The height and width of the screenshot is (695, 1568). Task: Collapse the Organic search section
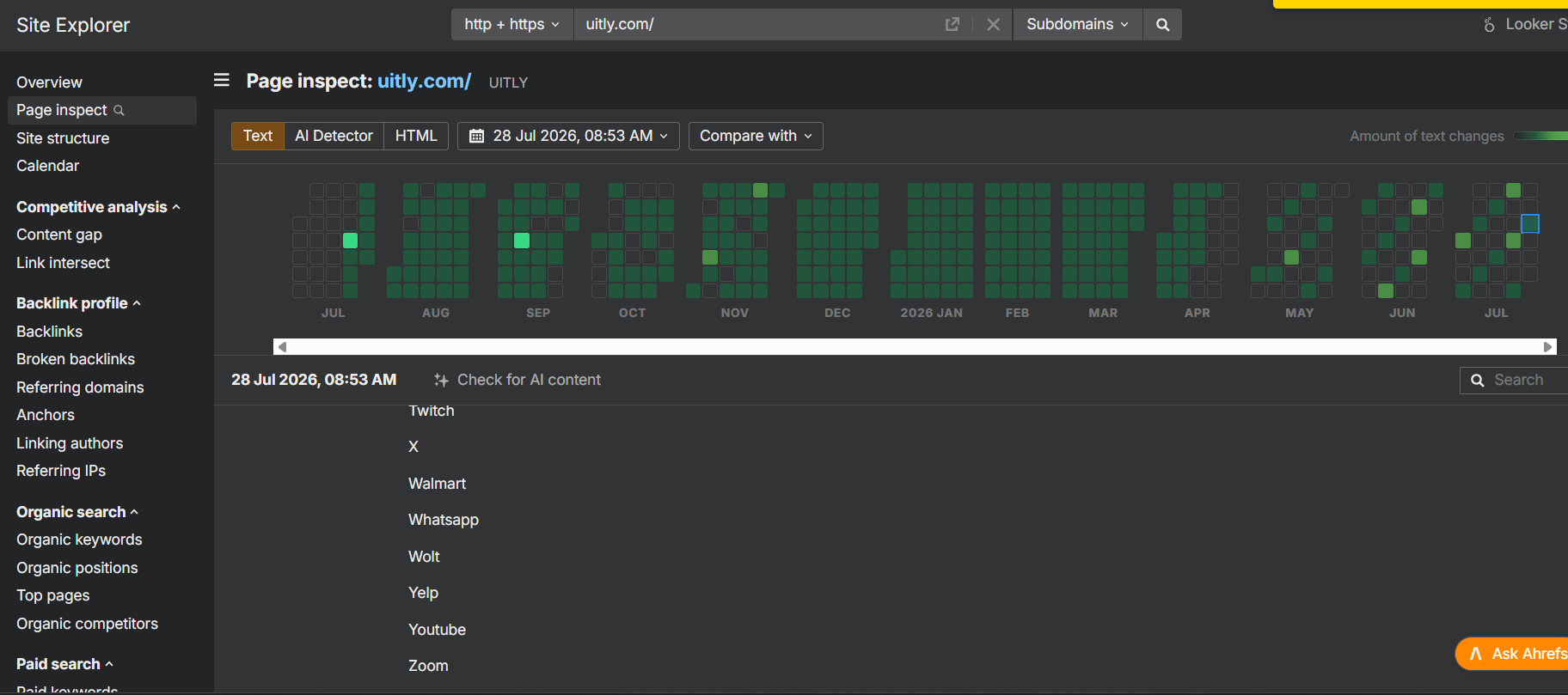click(77, 512)
